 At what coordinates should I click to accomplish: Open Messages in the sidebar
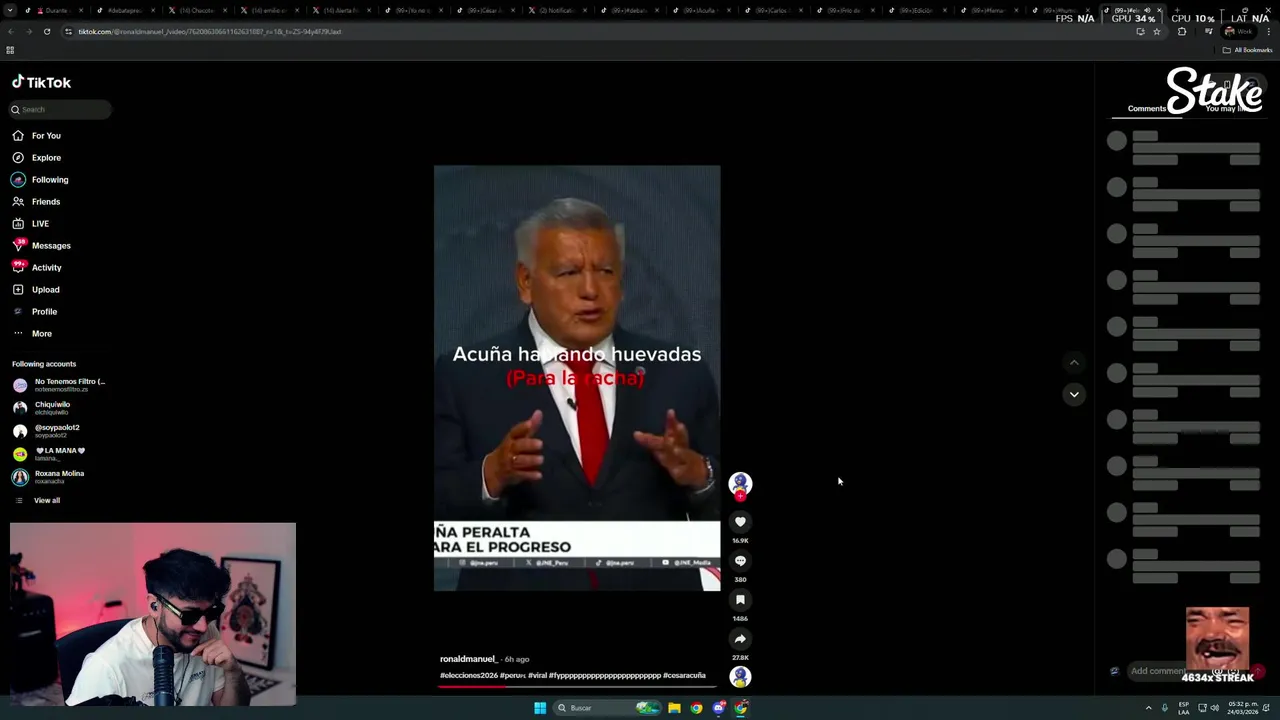point(51,246)
